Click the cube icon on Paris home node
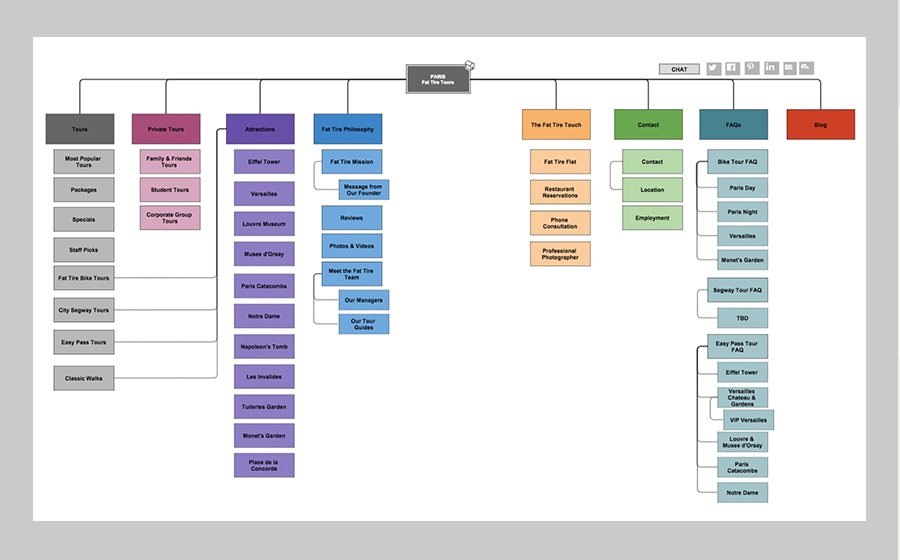The width and height of the screenshot is (900, 560). [x=470, y=65]
